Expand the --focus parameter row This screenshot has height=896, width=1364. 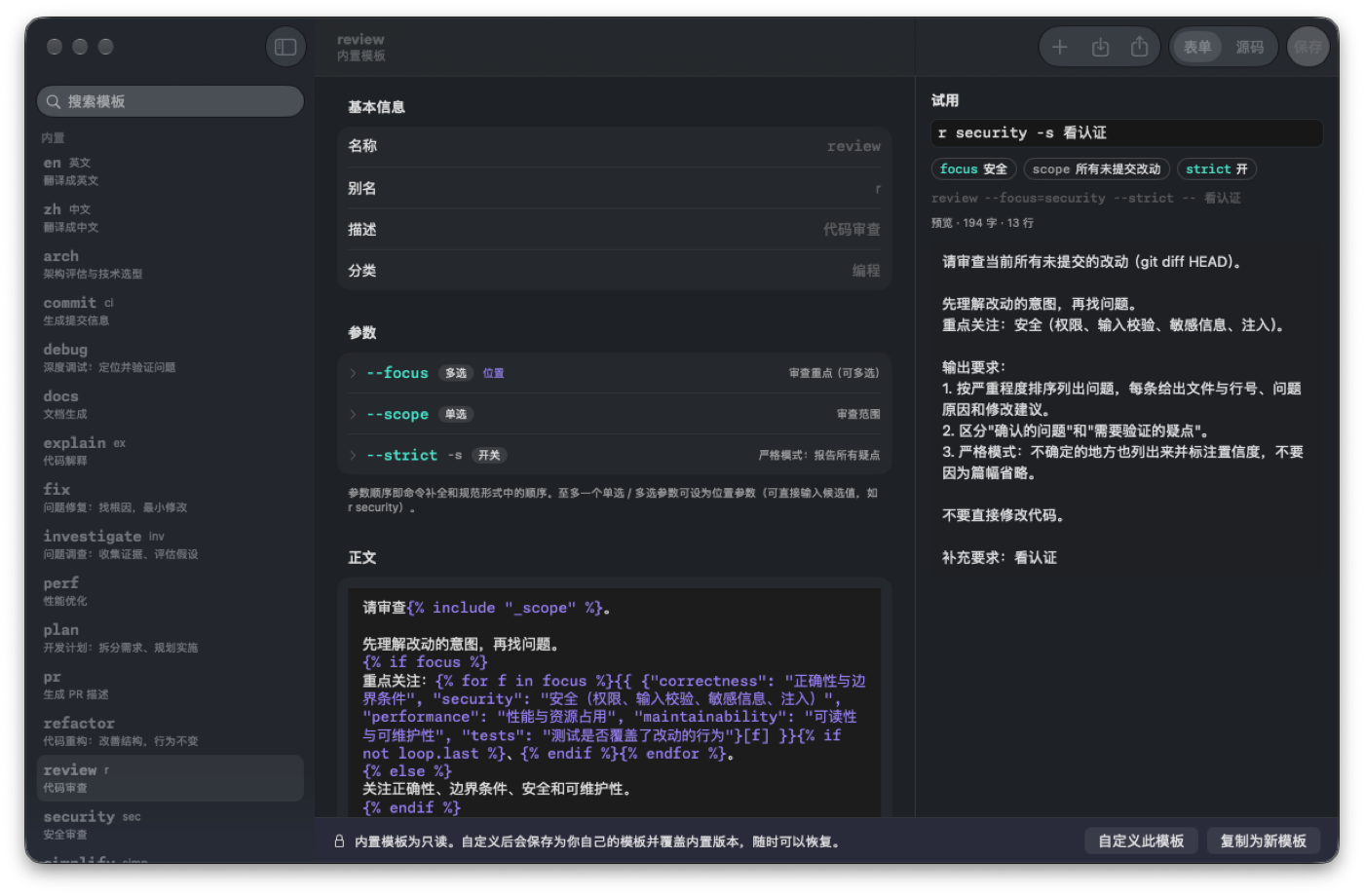click(x=615, y=373)
